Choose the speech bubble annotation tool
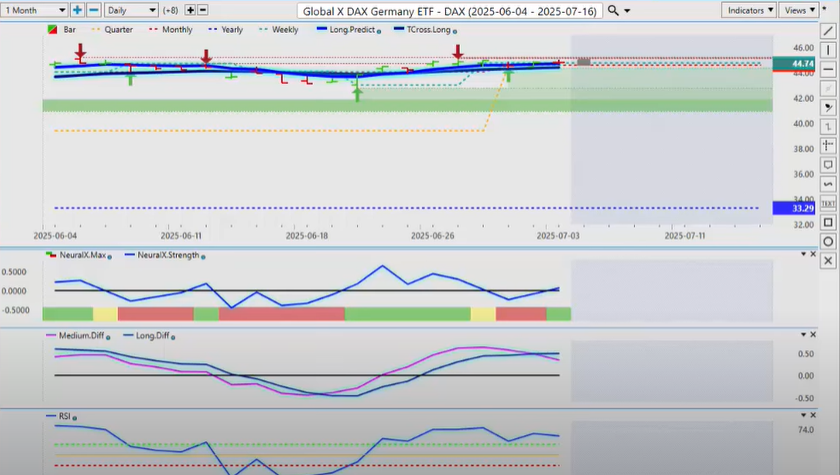The width and height of the screenshot is (840, 475). coord(829,164)
